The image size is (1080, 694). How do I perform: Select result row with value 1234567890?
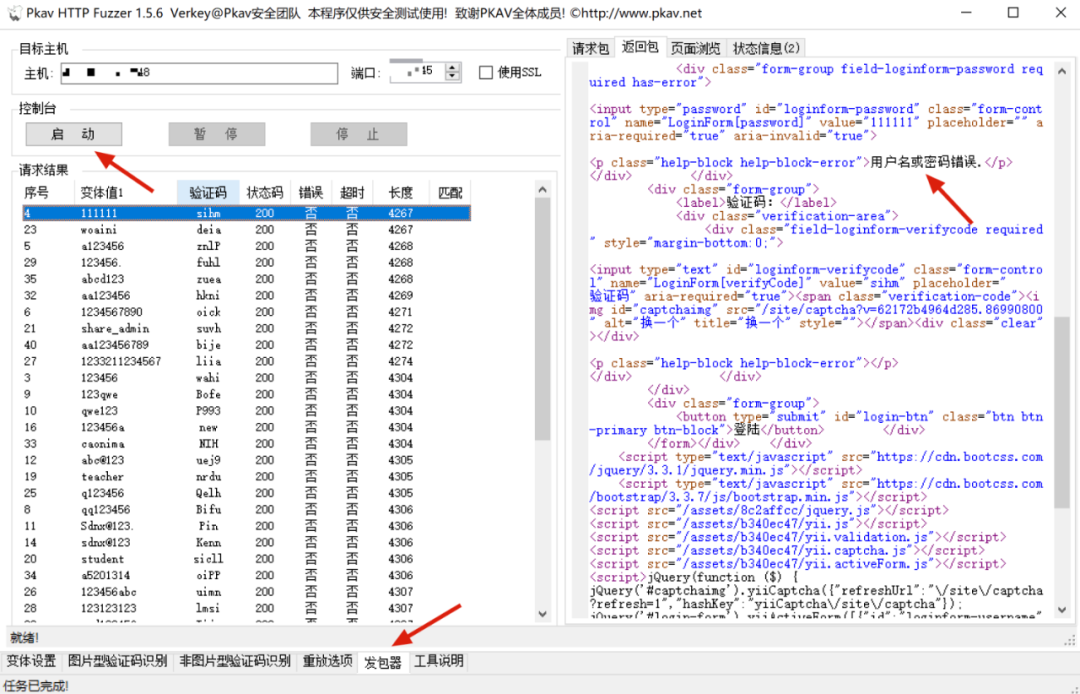coord(247,312)
